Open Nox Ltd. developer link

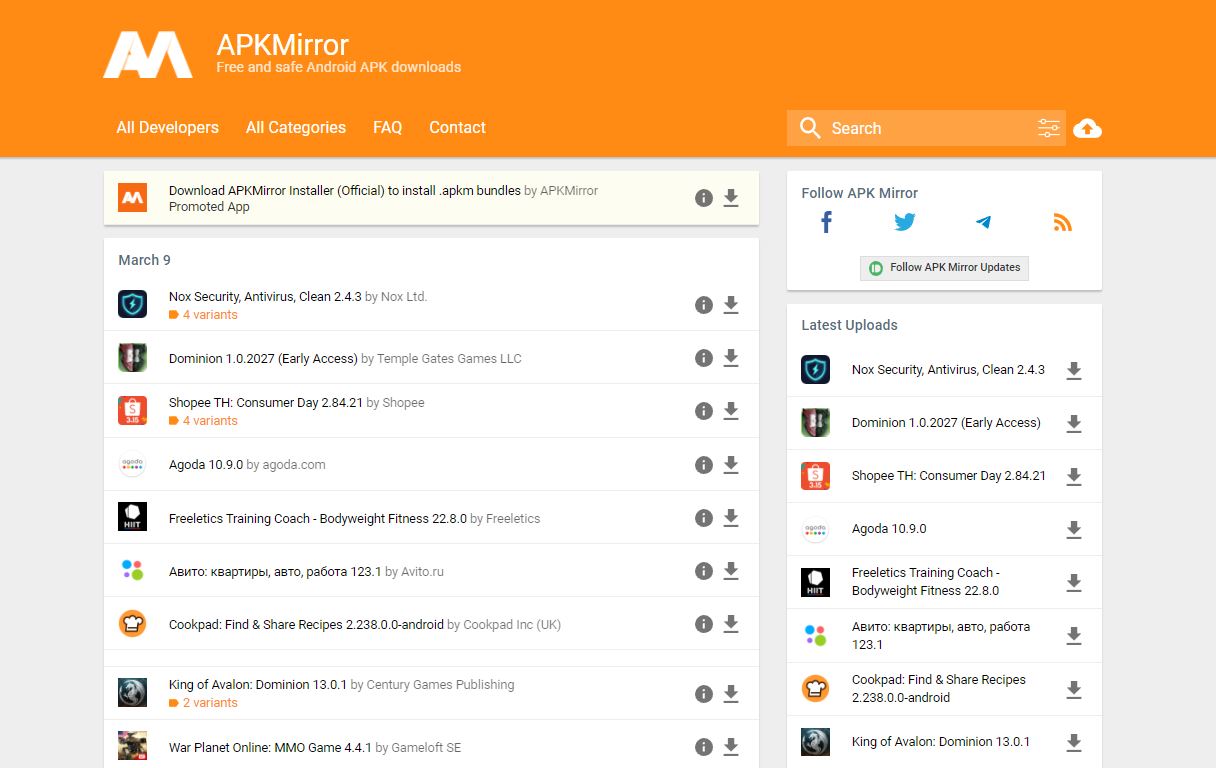tap(404, 297)
